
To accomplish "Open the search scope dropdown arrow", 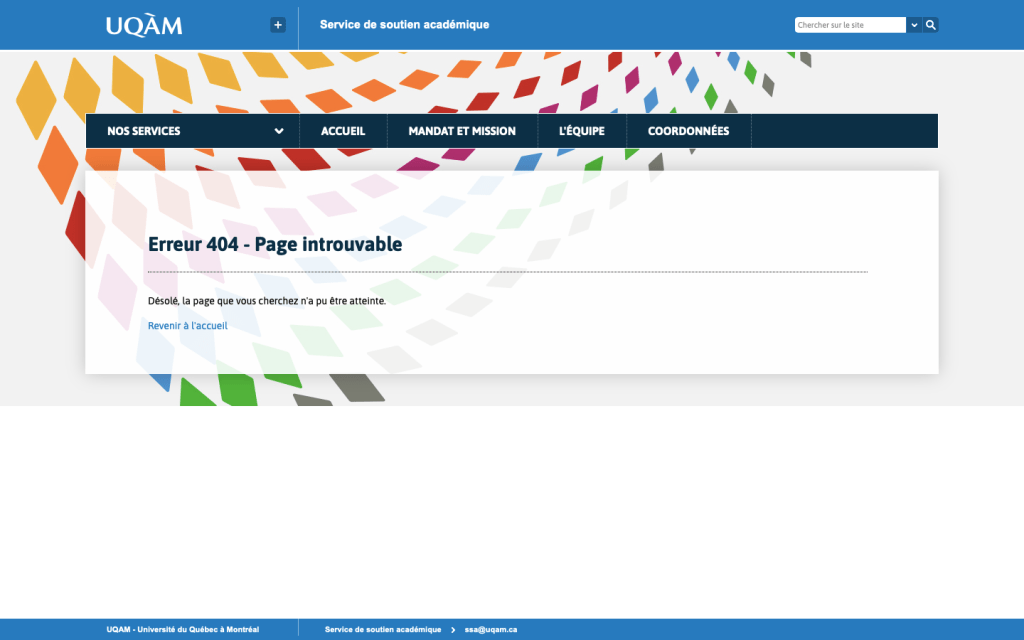I will tap(914, 25).
